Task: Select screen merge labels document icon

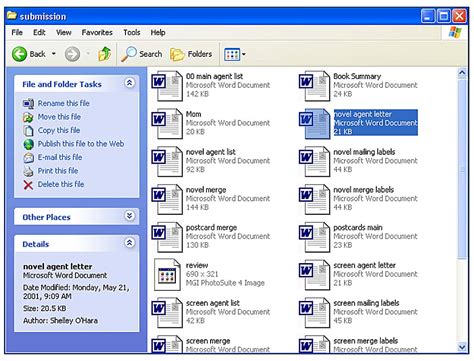Action: click(314, 344)
